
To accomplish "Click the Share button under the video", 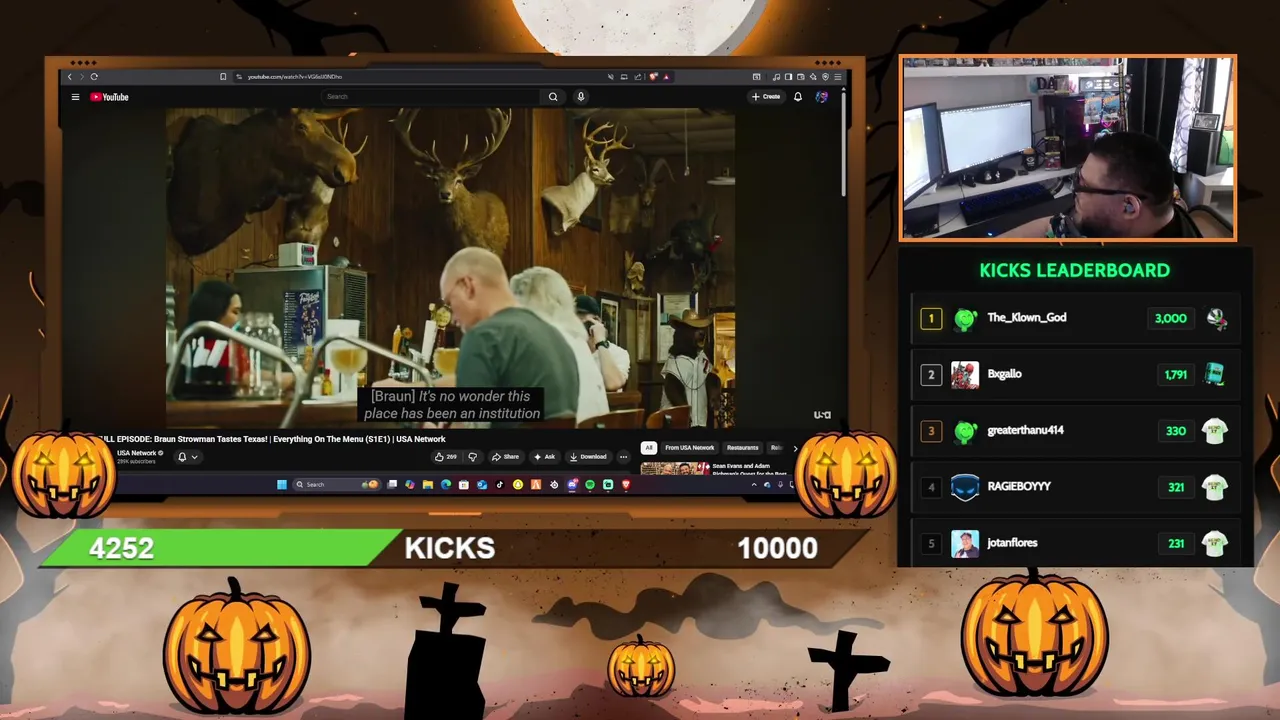I will pyautogui.click(x=505, y=457).
